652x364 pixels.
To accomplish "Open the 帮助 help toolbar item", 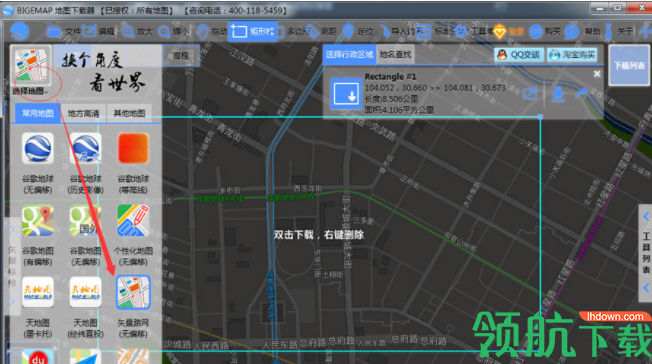I will point(582,31).
